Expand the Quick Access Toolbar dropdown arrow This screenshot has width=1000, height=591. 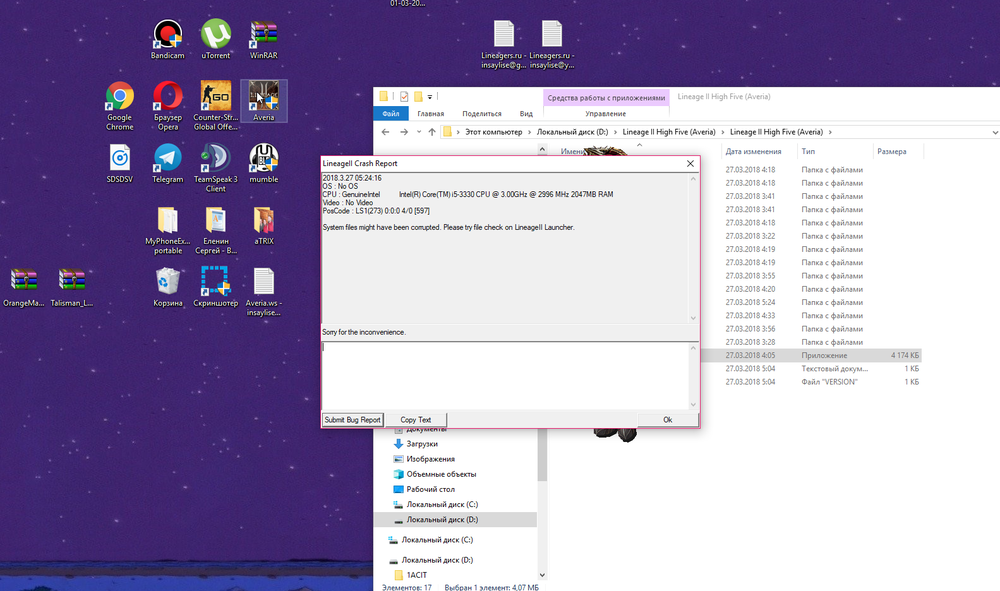pyautogui.click(x=430, y=97)
